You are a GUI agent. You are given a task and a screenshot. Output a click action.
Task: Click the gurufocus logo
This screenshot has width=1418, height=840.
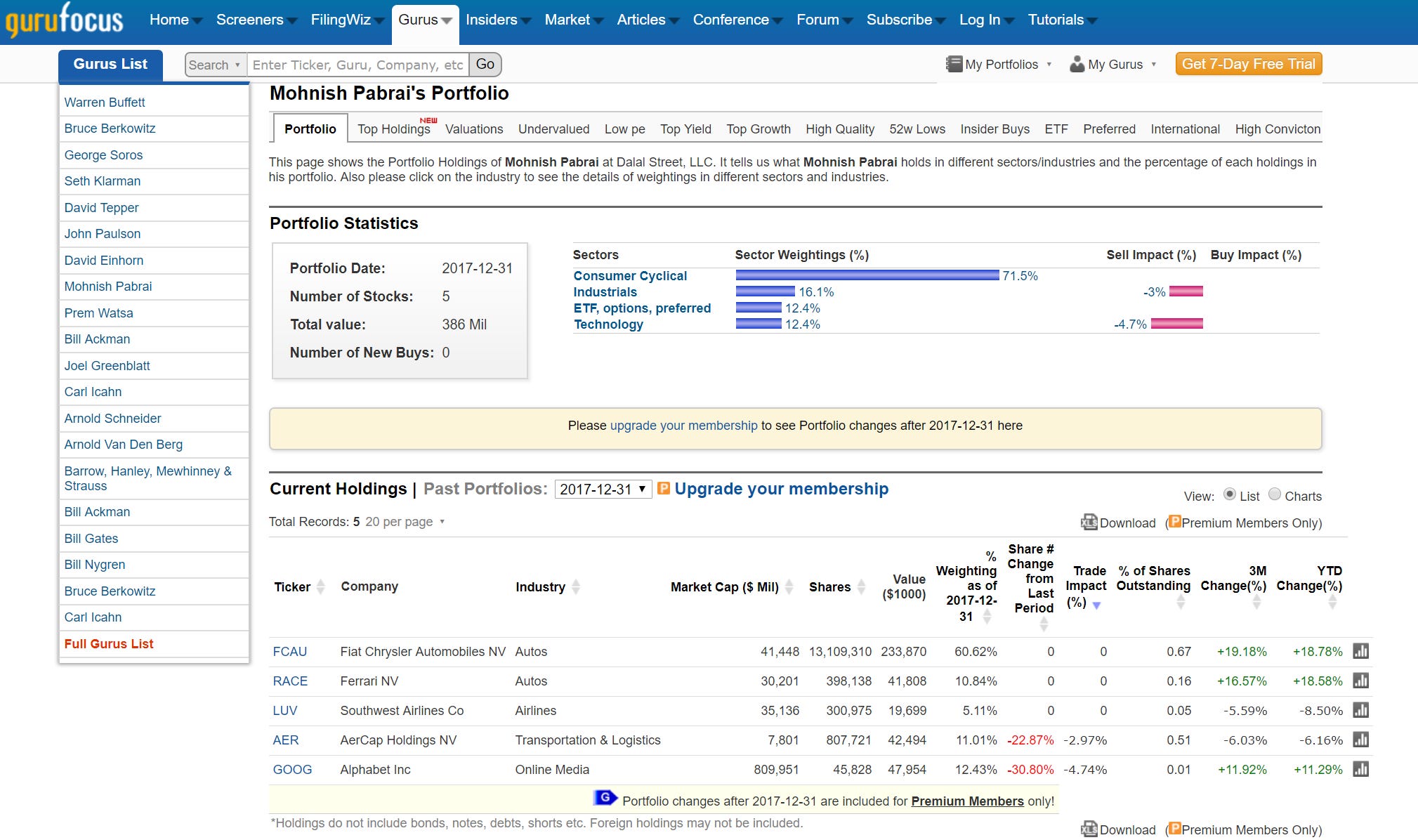pyautogui.click(x=64, y=20)
